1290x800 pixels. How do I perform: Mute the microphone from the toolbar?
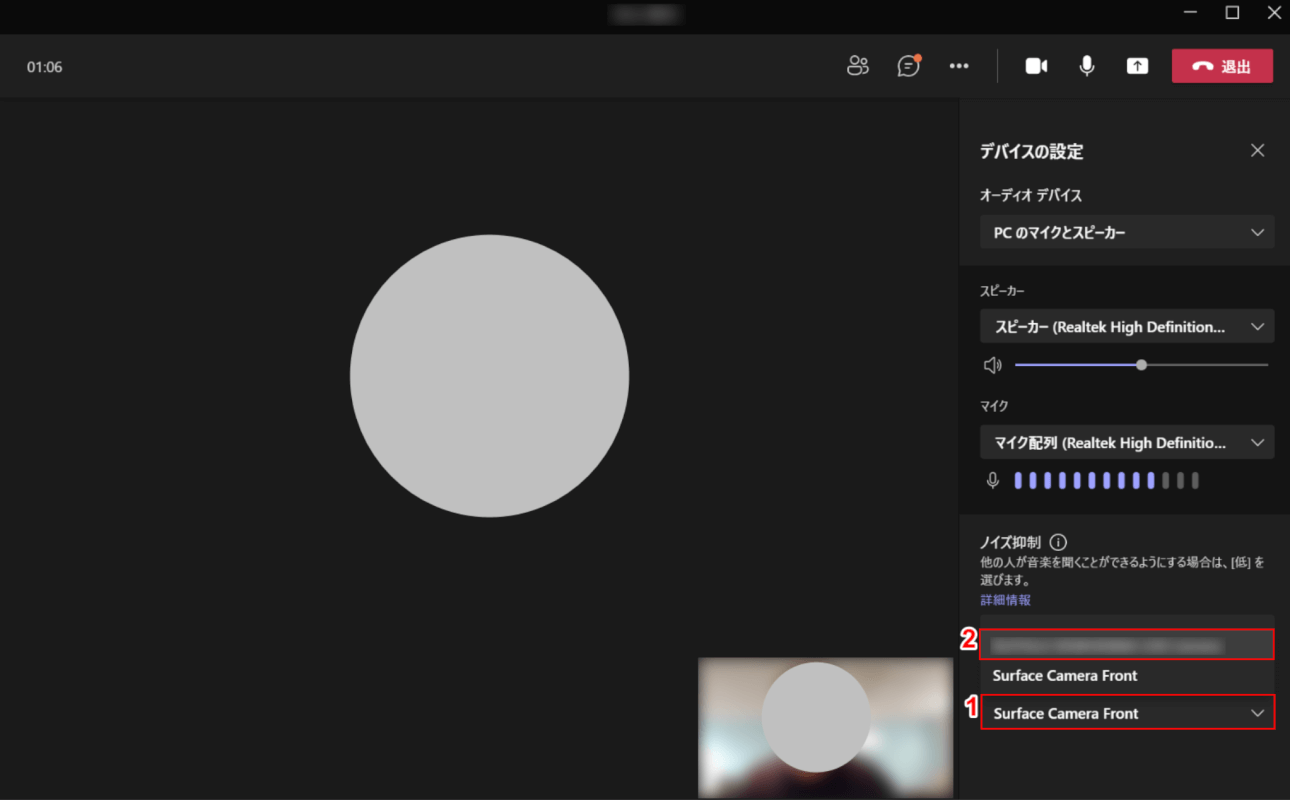click(x=1086, y=66)
